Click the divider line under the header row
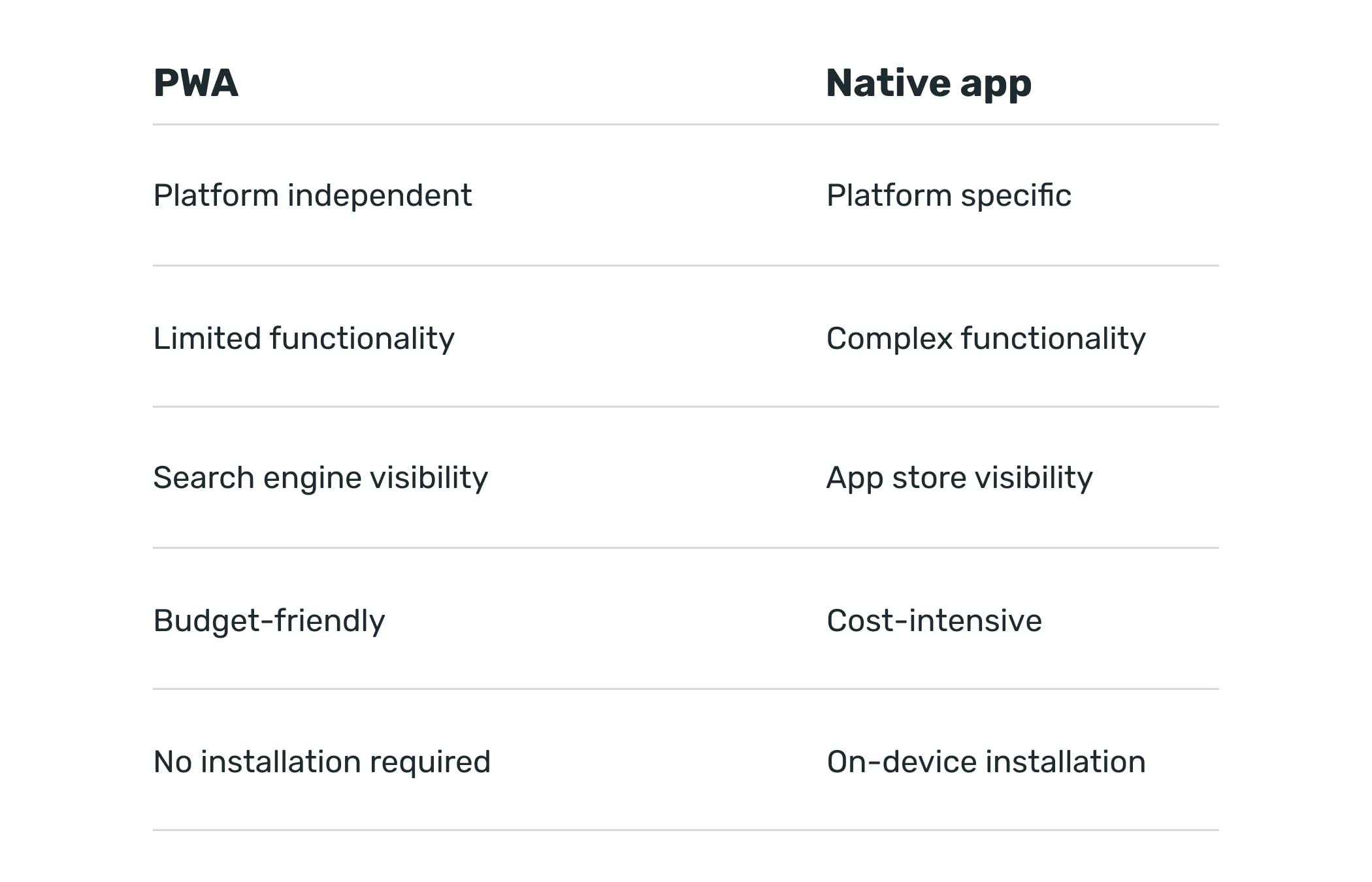Viewport: 1372px width, 882px height. (x=686, y=124)
